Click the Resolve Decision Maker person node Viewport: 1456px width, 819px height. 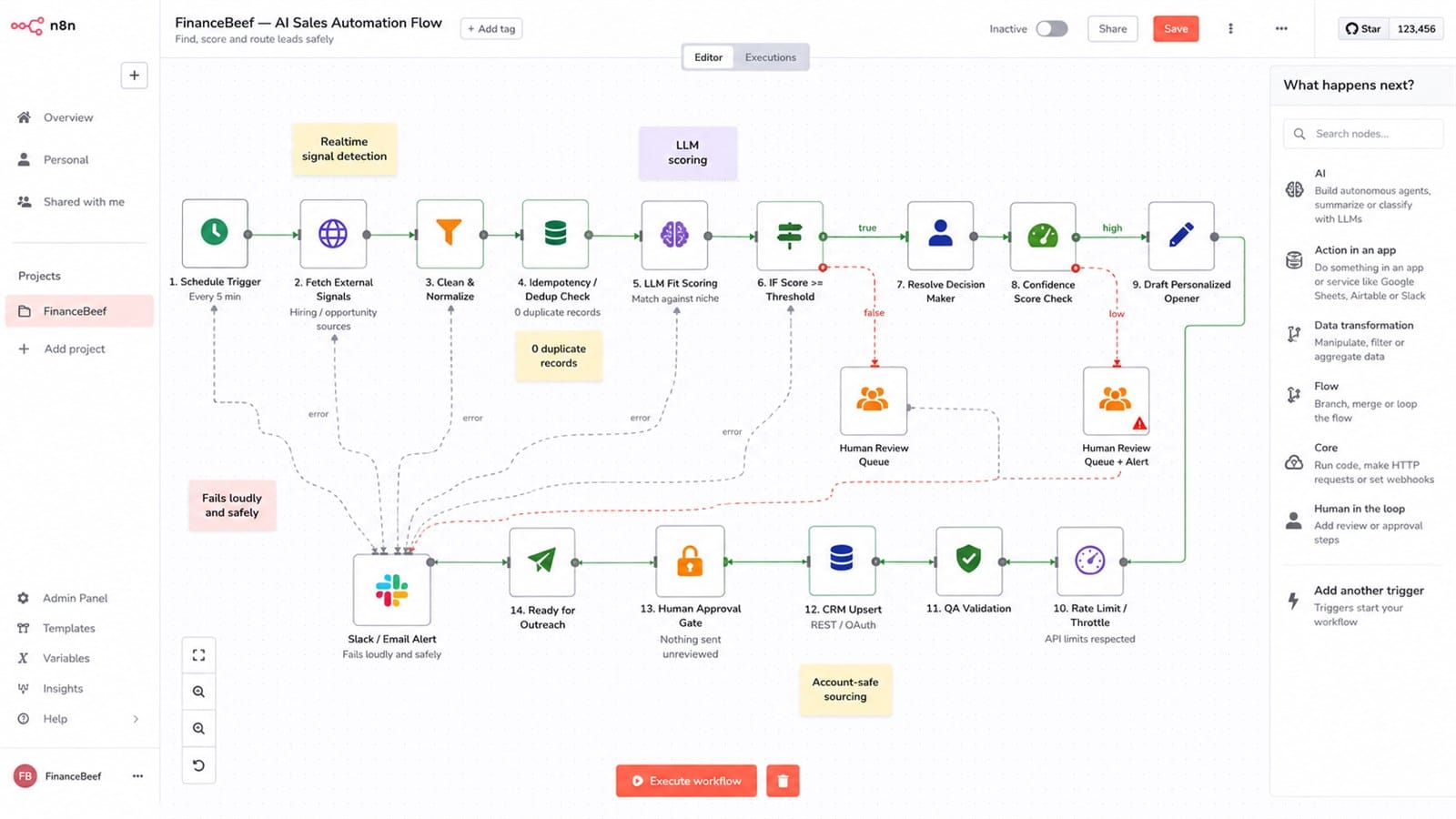pyautogui.click(x=940, y=236)
